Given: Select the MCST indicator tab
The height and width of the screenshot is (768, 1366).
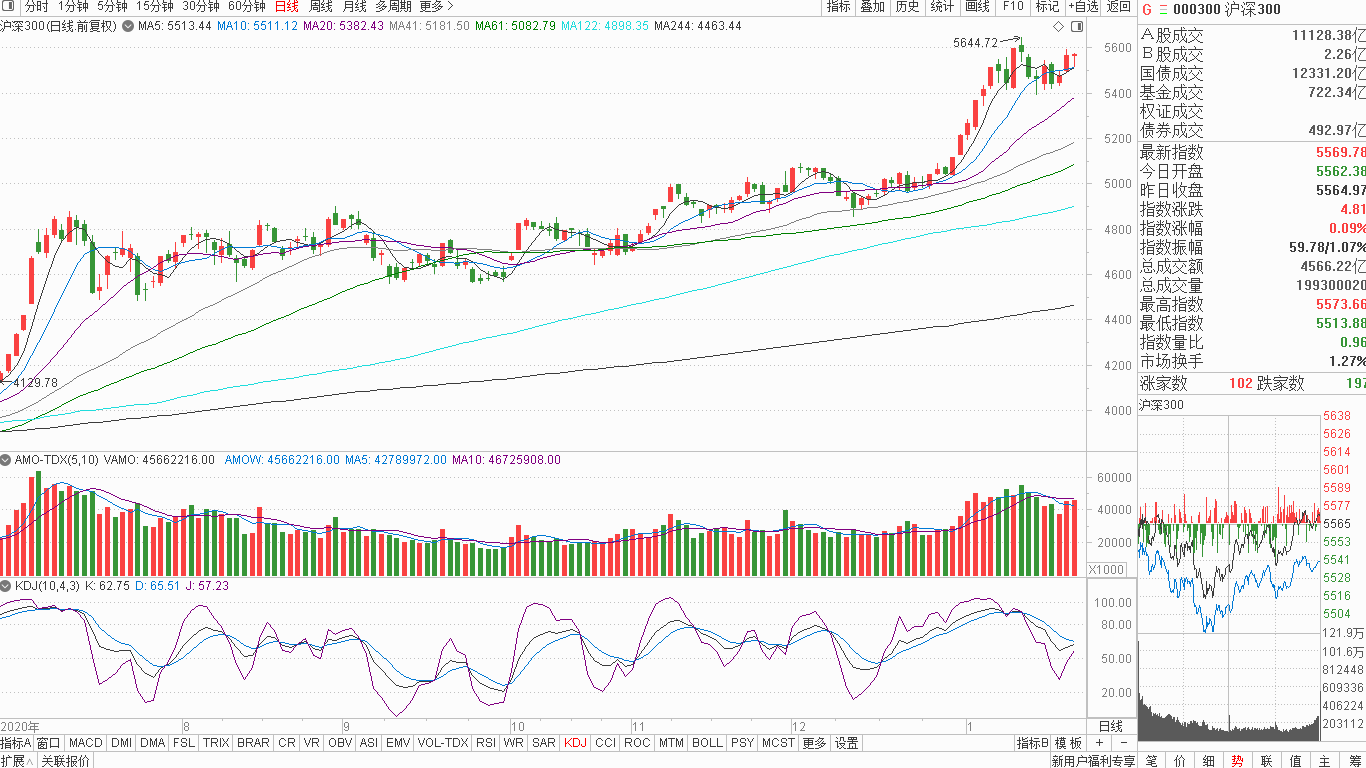Looking at the screenshot, I should coord(778,743).
